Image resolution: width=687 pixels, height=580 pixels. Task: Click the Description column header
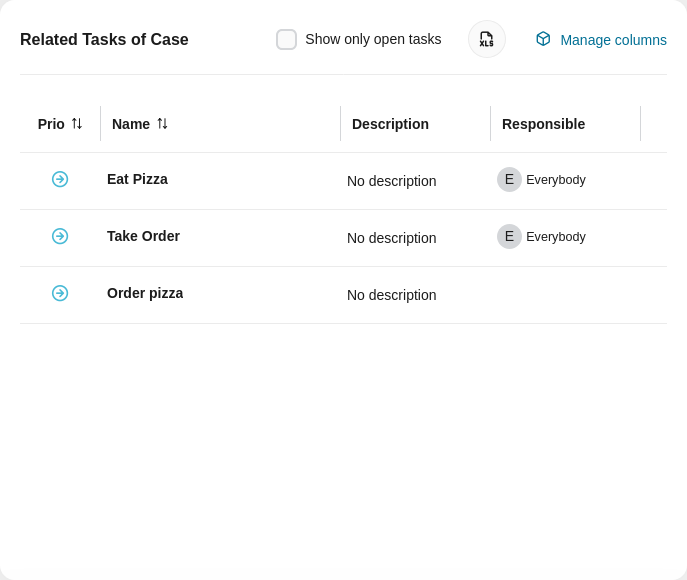390,124
